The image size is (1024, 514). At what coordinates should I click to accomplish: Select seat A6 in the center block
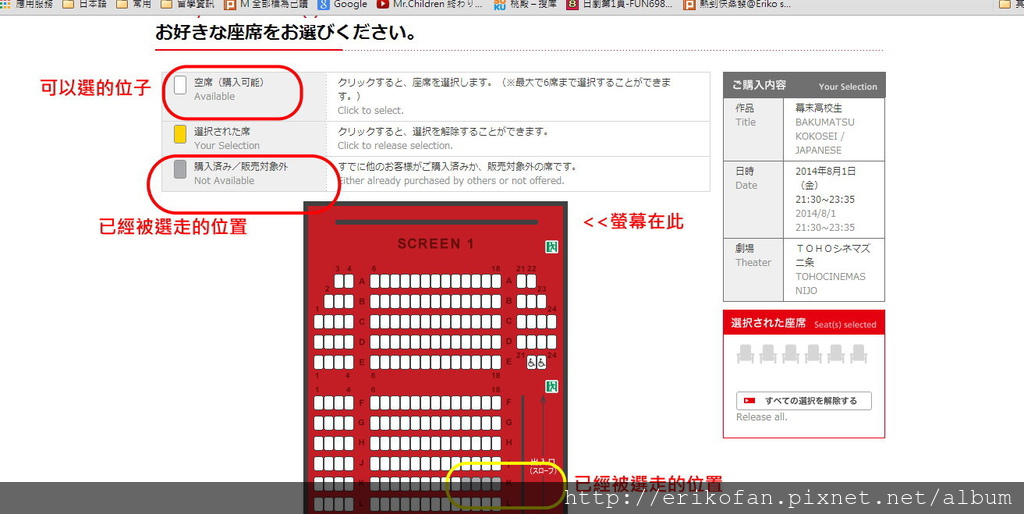tap(375, 281)
